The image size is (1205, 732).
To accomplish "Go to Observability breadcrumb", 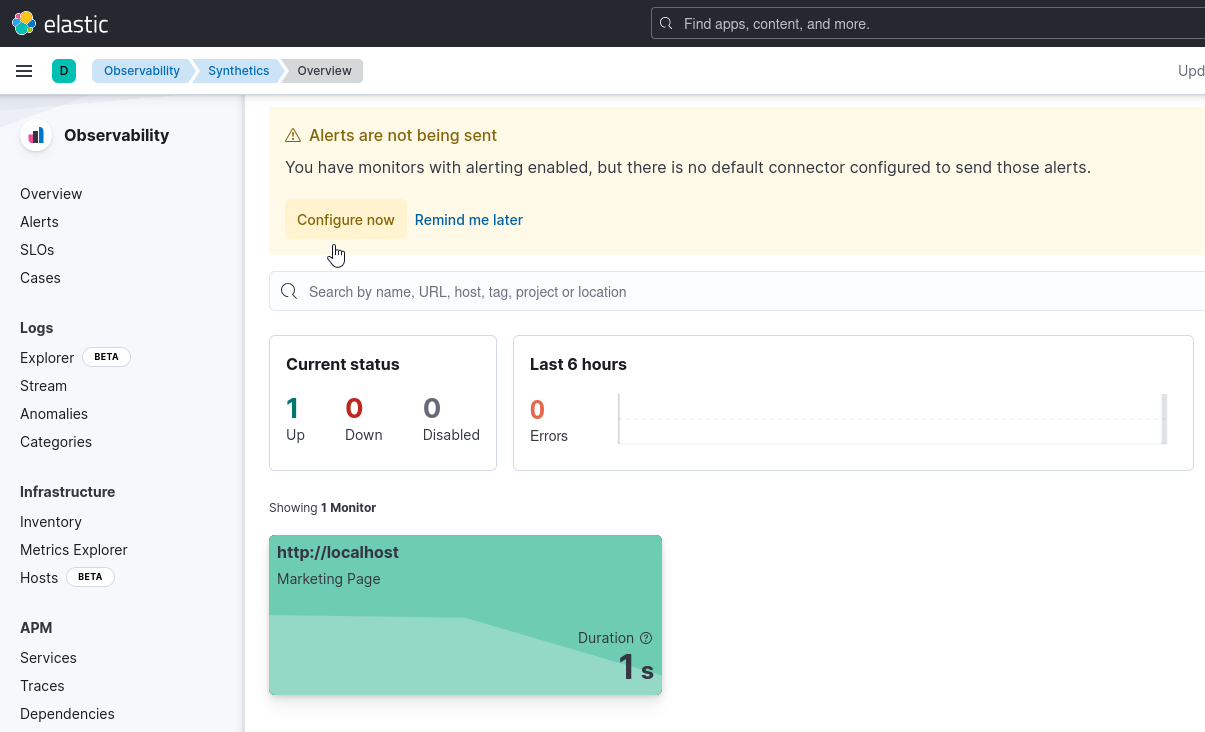I will coord(142,71).
